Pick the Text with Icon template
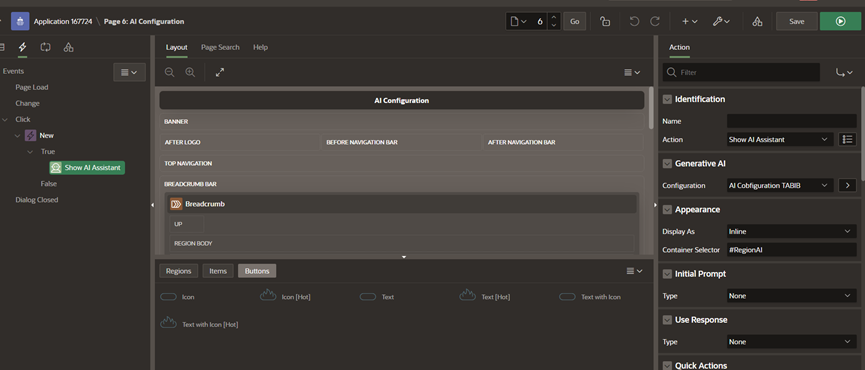Viewport: 865px width, 370px height. tap(590, 297)
